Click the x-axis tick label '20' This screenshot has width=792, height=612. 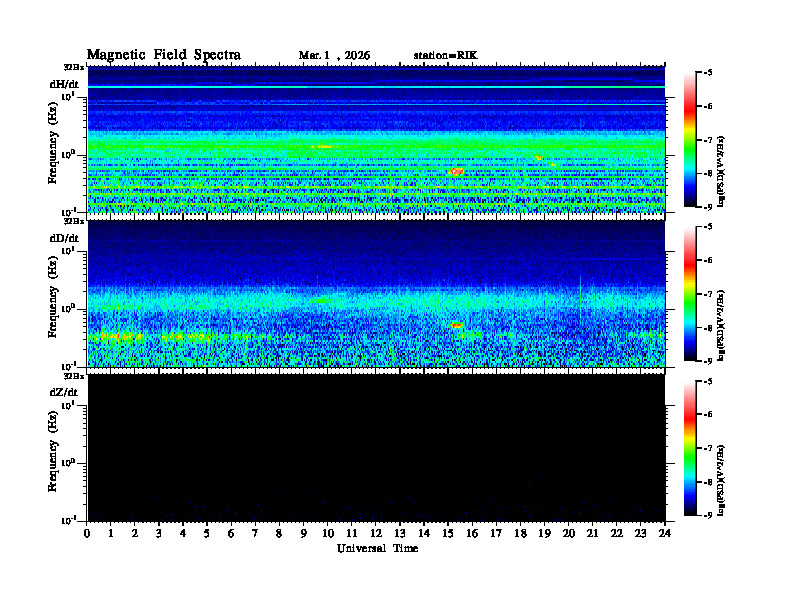tap(569, 534)
